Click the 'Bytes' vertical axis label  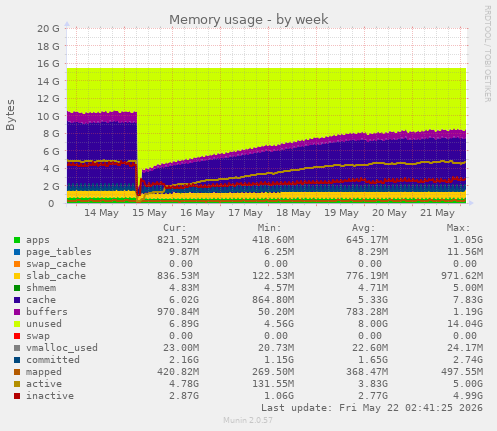click(10, 115)
